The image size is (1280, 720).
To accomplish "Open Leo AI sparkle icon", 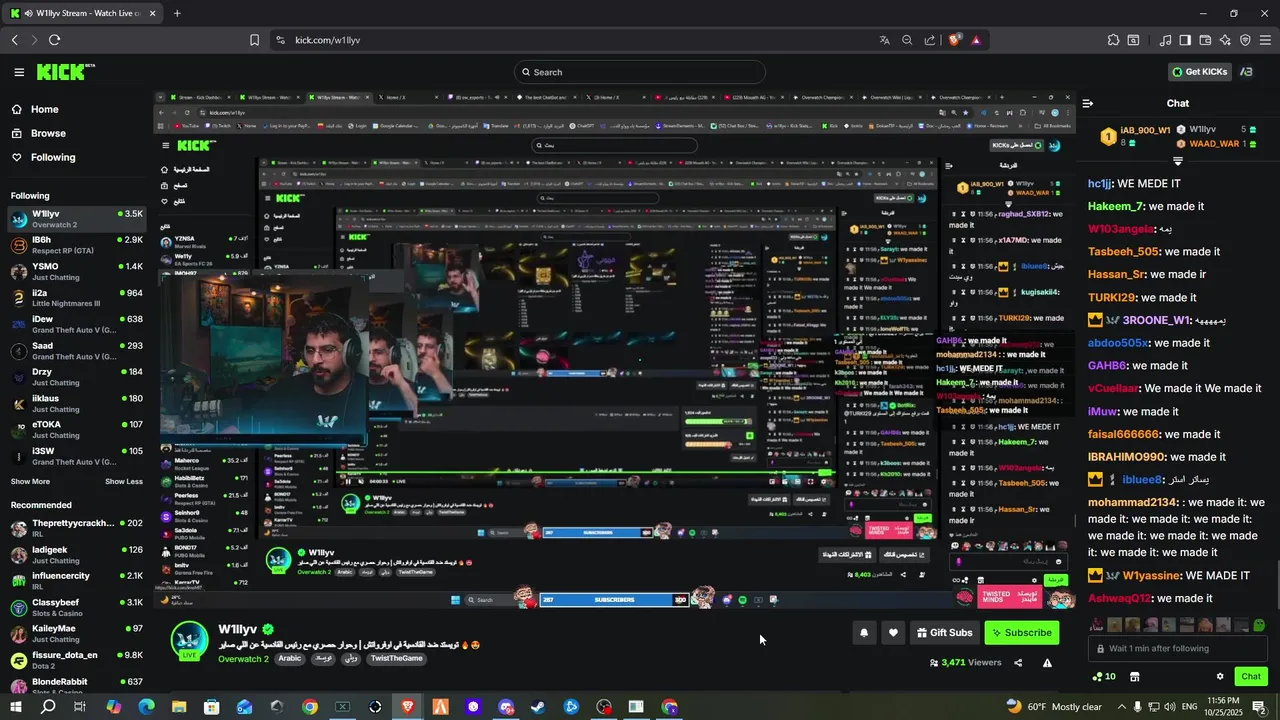I will pyautogui.click(x=1225, y=40).
